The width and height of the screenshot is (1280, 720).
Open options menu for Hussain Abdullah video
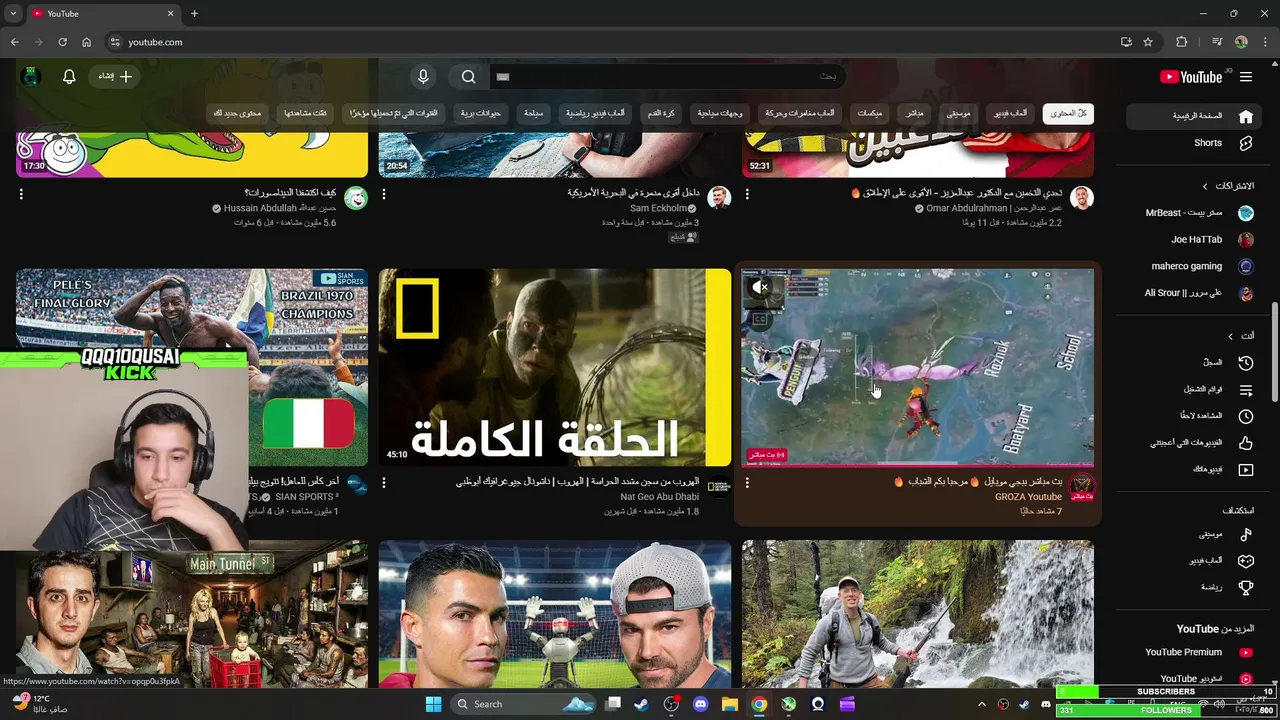21,194
